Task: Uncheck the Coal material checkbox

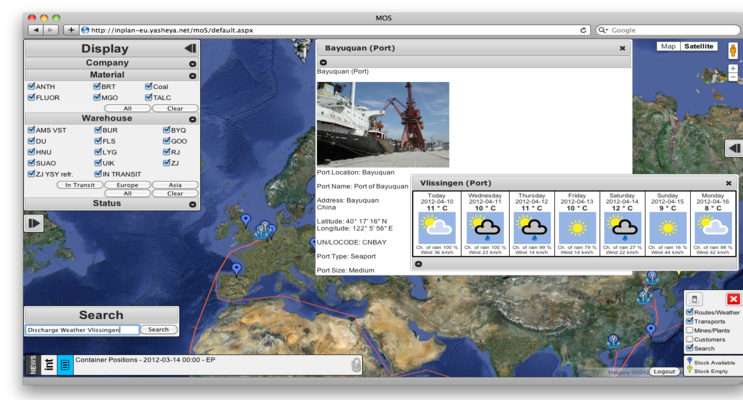Action: coord(148,86)
